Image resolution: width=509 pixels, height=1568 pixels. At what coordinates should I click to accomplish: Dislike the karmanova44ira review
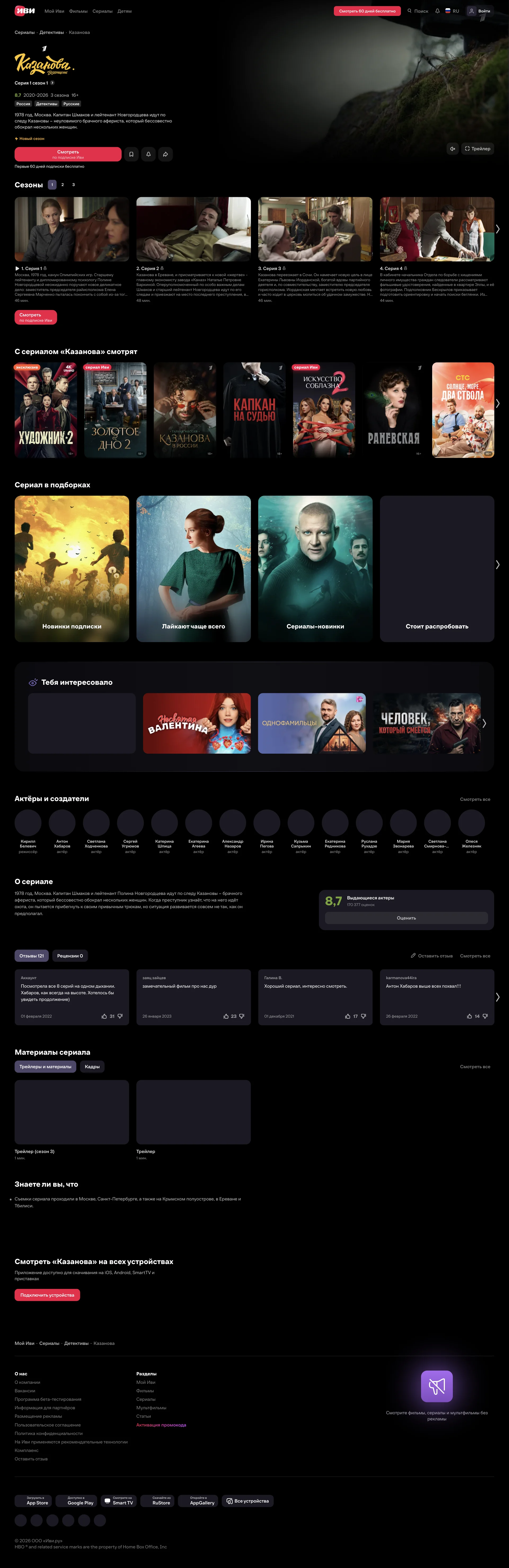pyautogui.click(x=485, y=1016)
